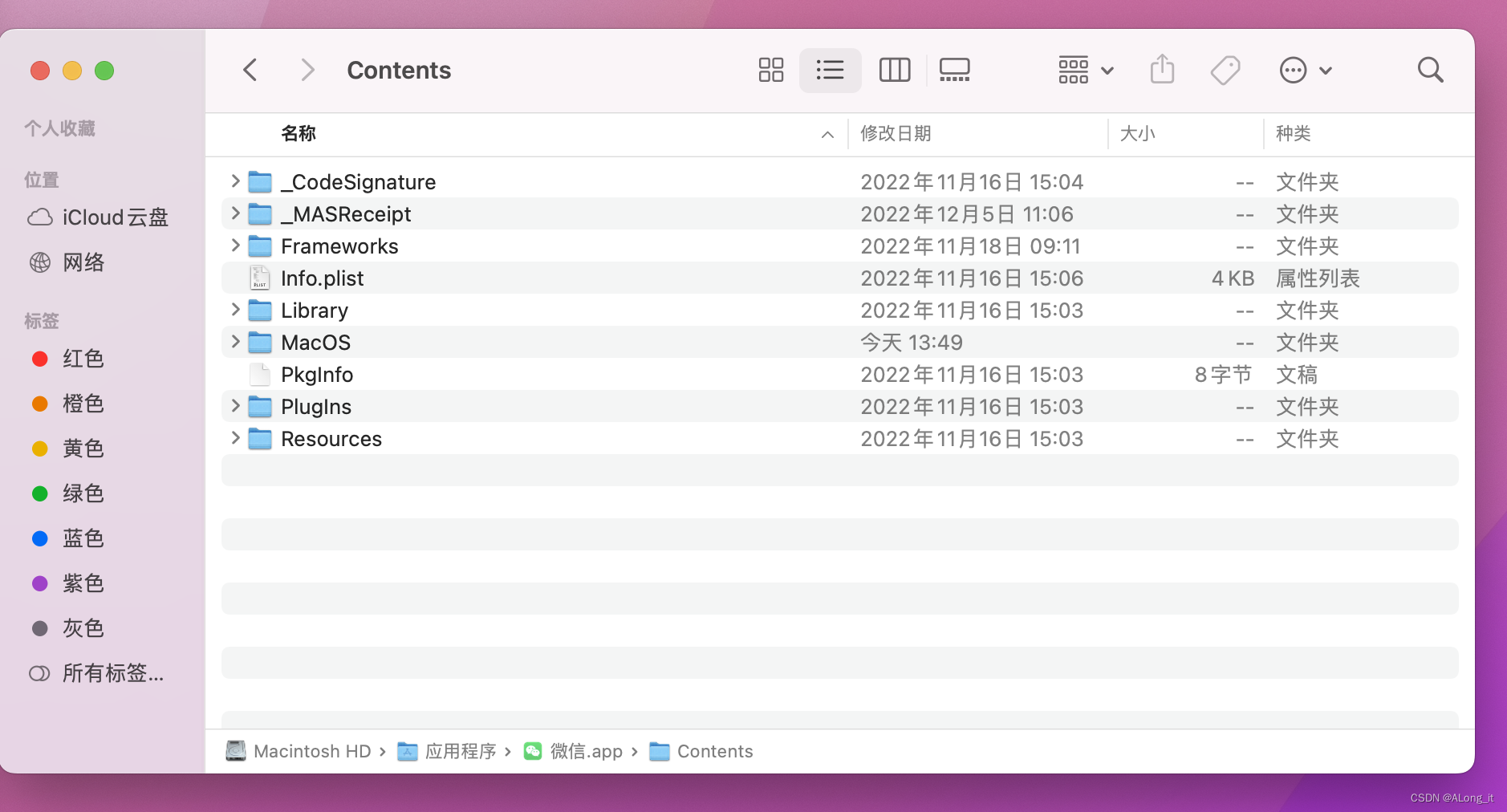Switch to column view
The width and height of the screenshot is (1507, 812).
click(894, 71)
